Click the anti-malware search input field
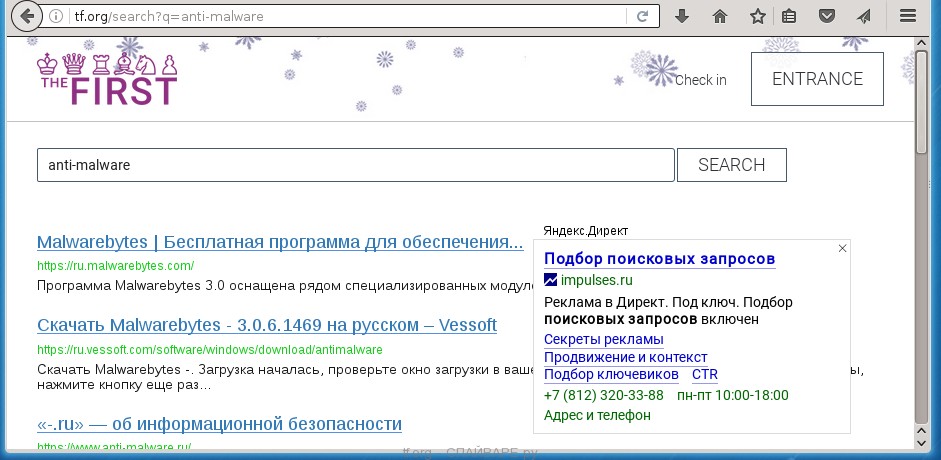The height and width of the screenshot is (460, 941). pyautogui.click(x=355, y=165)
